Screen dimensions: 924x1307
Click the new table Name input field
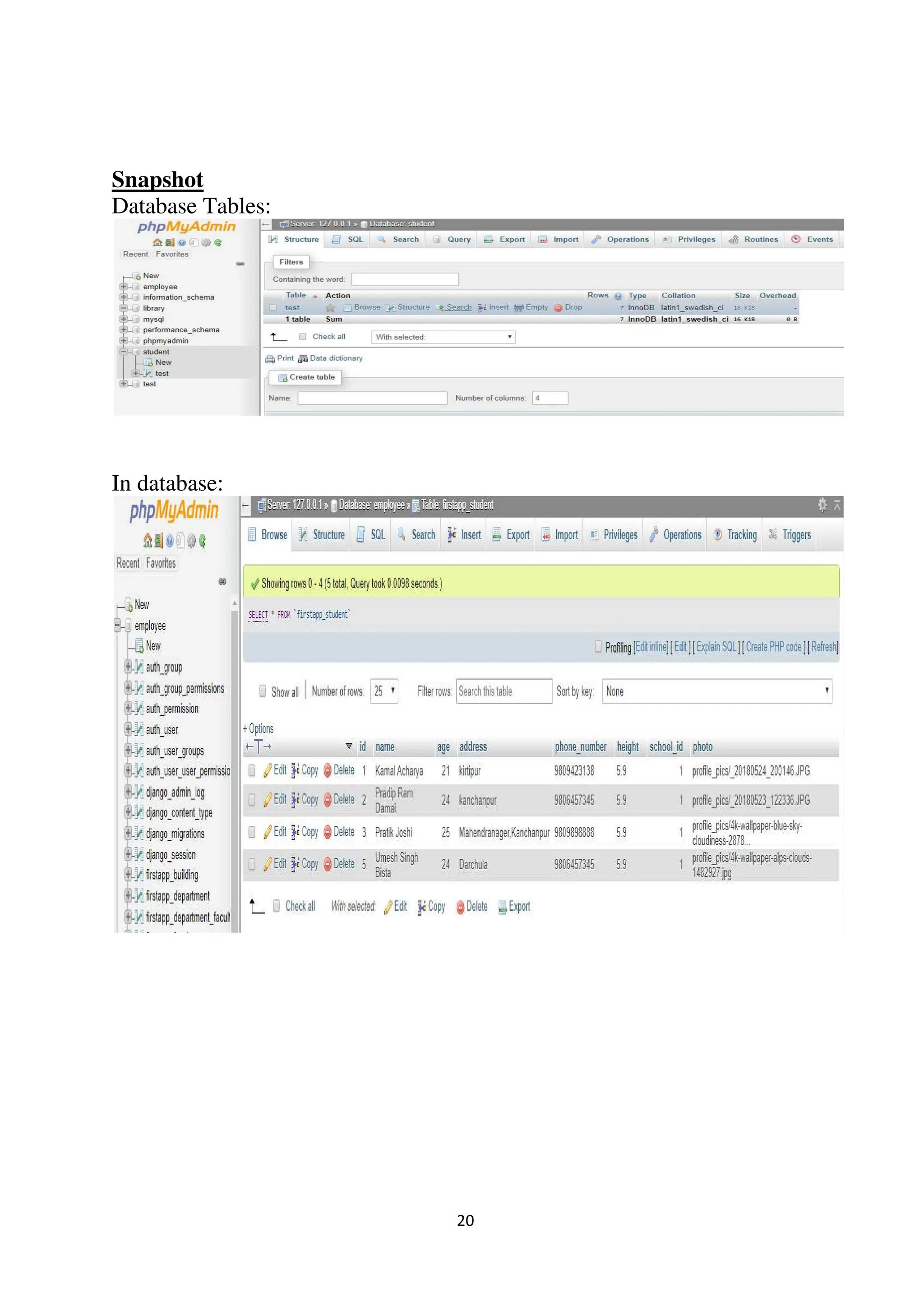pyautogui.click(x=373, y=398)
